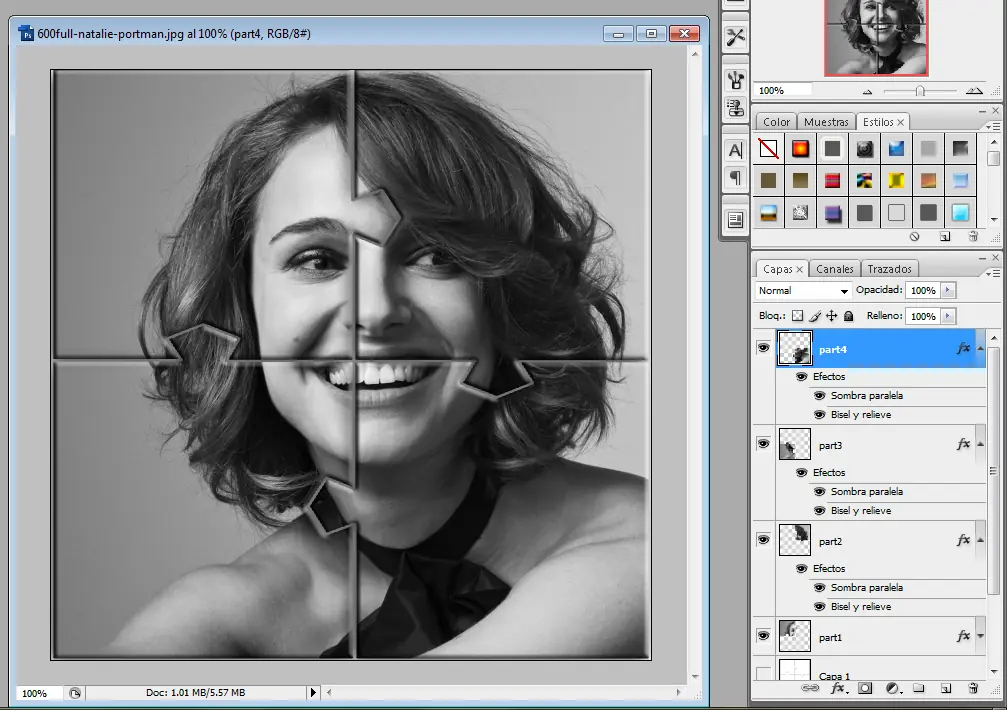
Task: Add a layer mask to part4
Action: [x=865, y=689]
